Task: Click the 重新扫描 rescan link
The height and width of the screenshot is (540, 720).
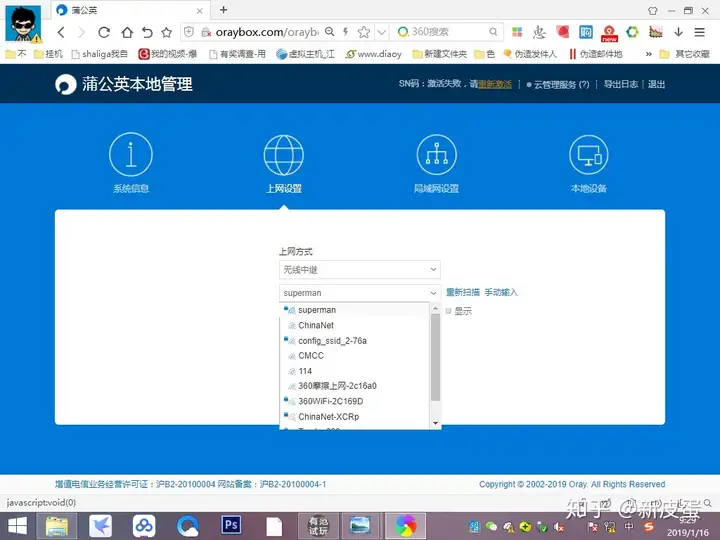Action: pos(462,292)
